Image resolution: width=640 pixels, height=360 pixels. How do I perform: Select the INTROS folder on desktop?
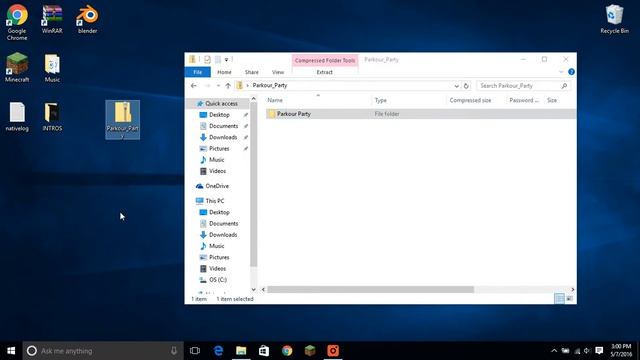point(52,117)
